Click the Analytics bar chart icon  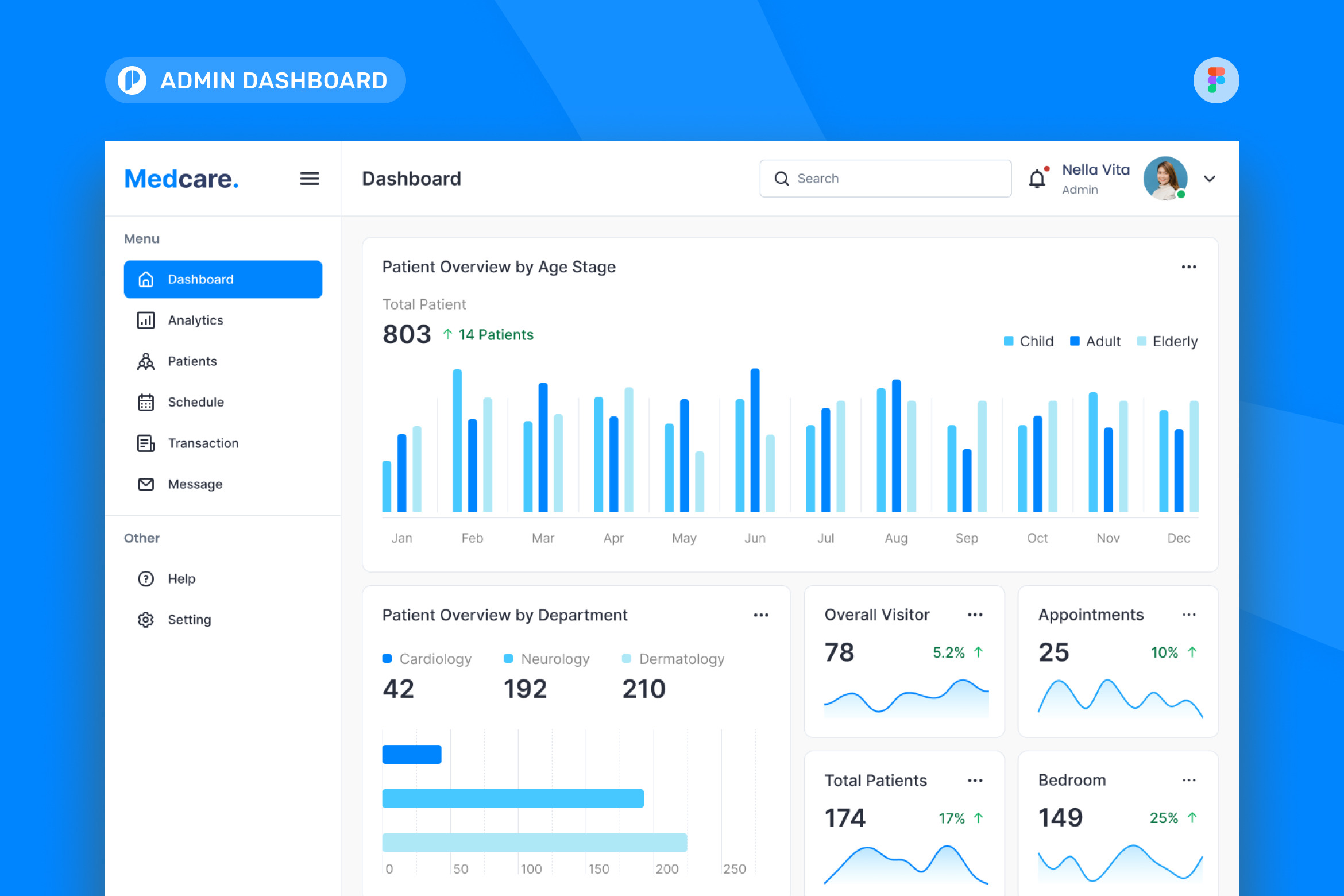[146, 320]
